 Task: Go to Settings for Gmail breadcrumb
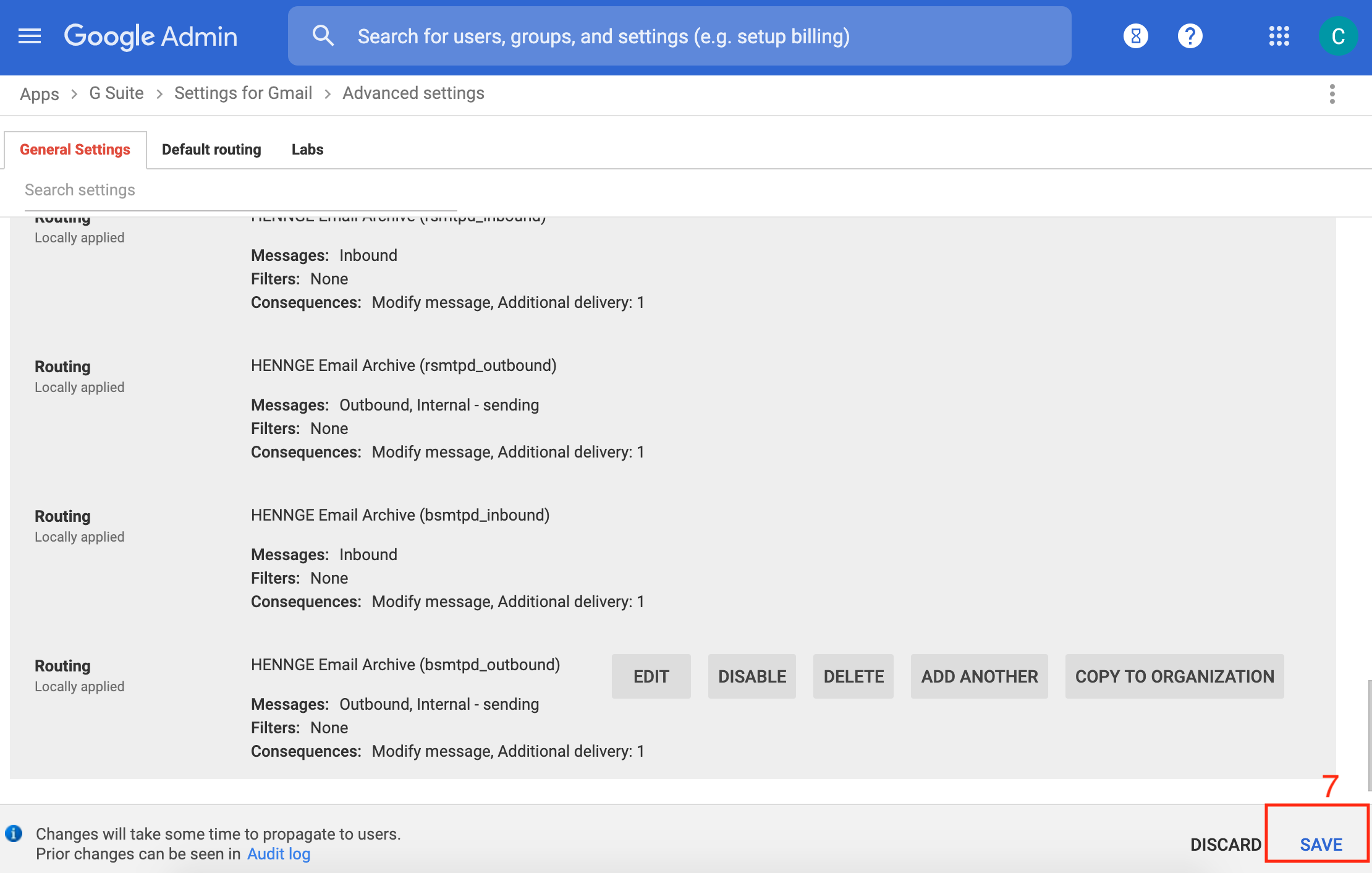click(x=243, y=93)
